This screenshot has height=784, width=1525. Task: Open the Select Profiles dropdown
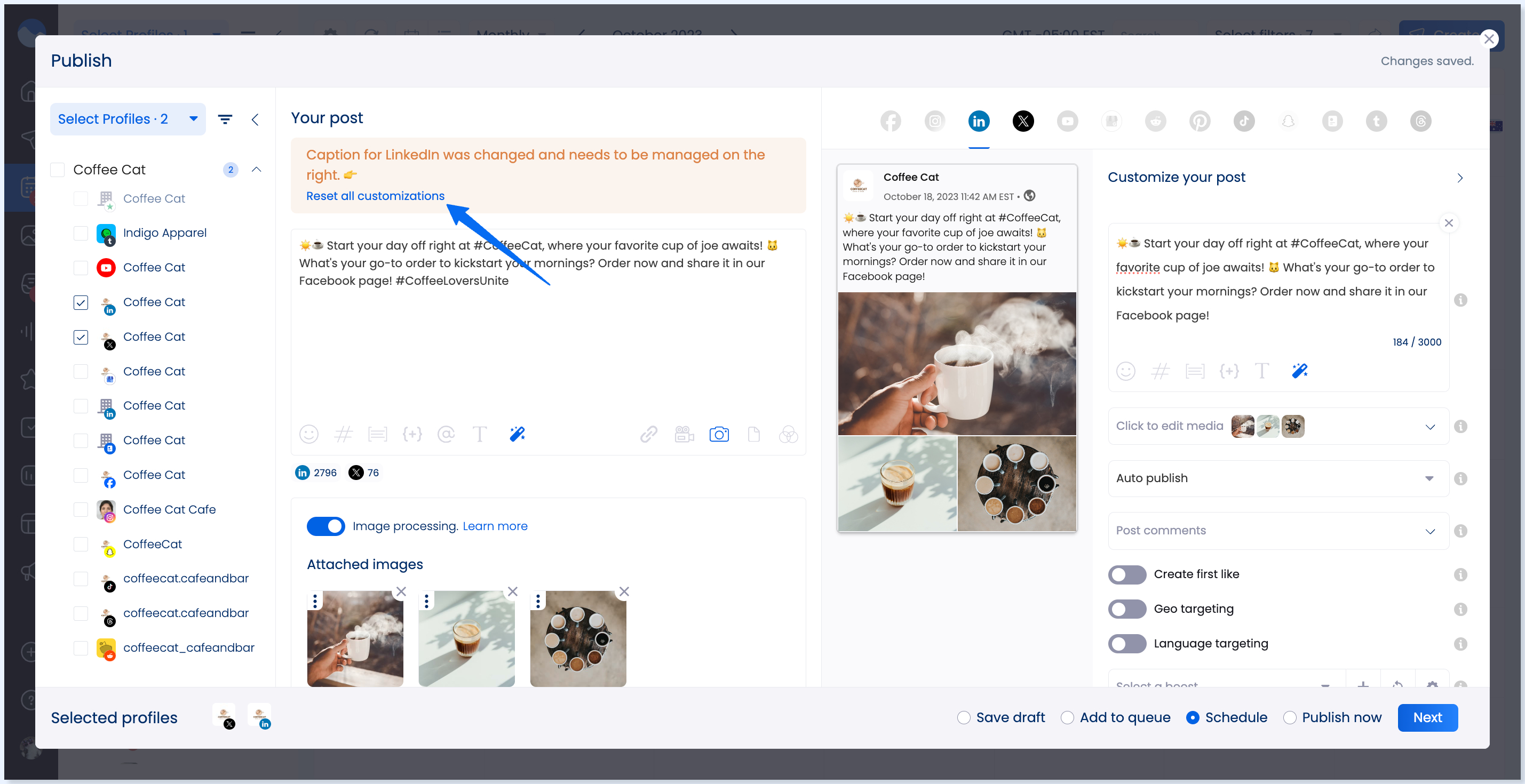click(x=128, y=119)
